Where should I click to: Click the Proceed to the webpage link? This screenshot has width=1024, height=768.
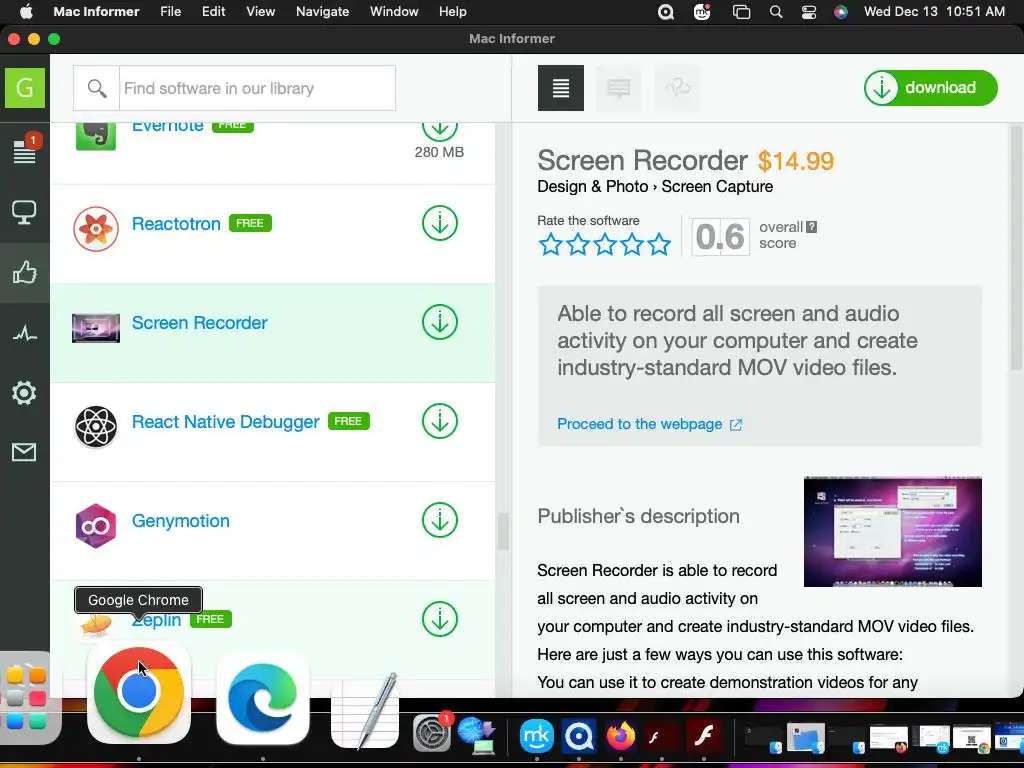(650, 424)
